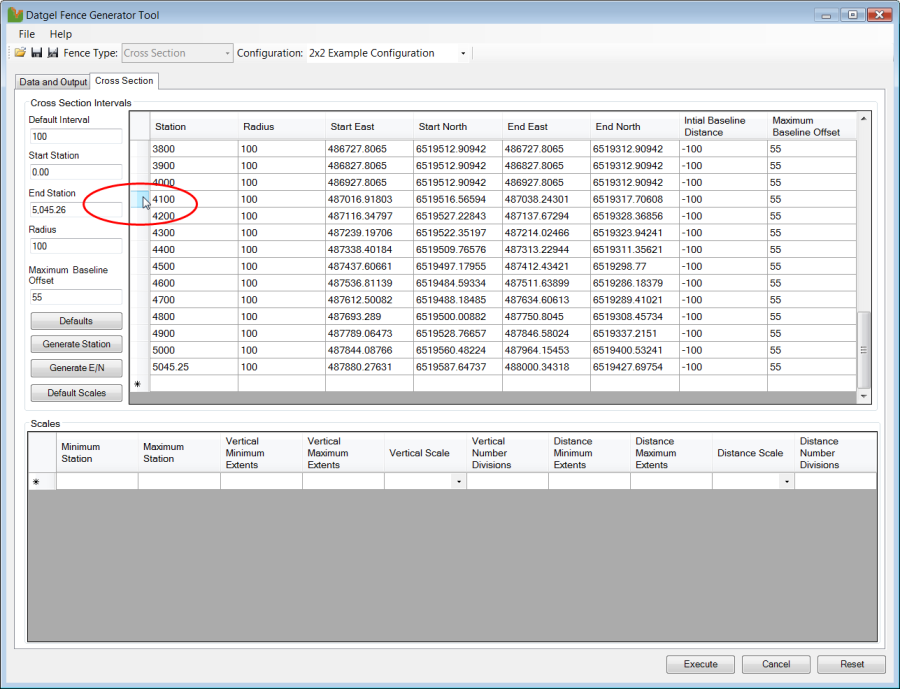Open the Configuration dropdown
The image size is (900, 689).
tap(463, 53)
